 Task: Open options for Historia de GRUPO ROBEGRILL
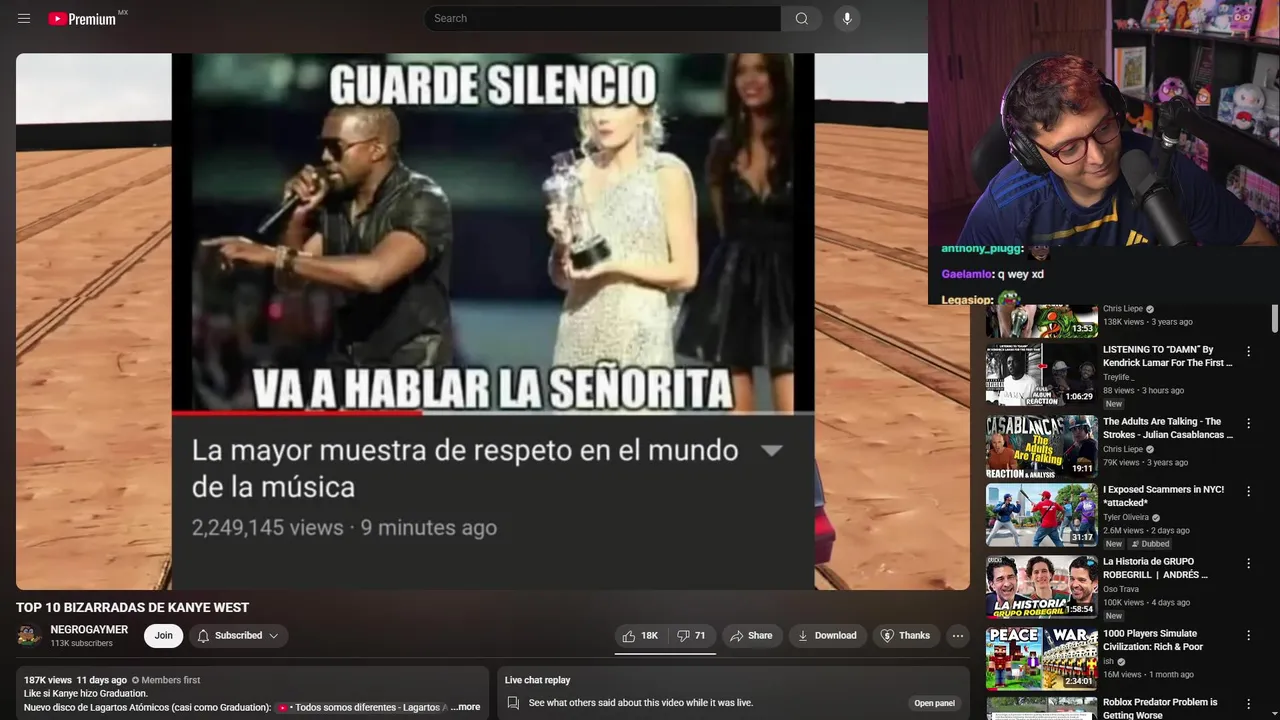1248,564
